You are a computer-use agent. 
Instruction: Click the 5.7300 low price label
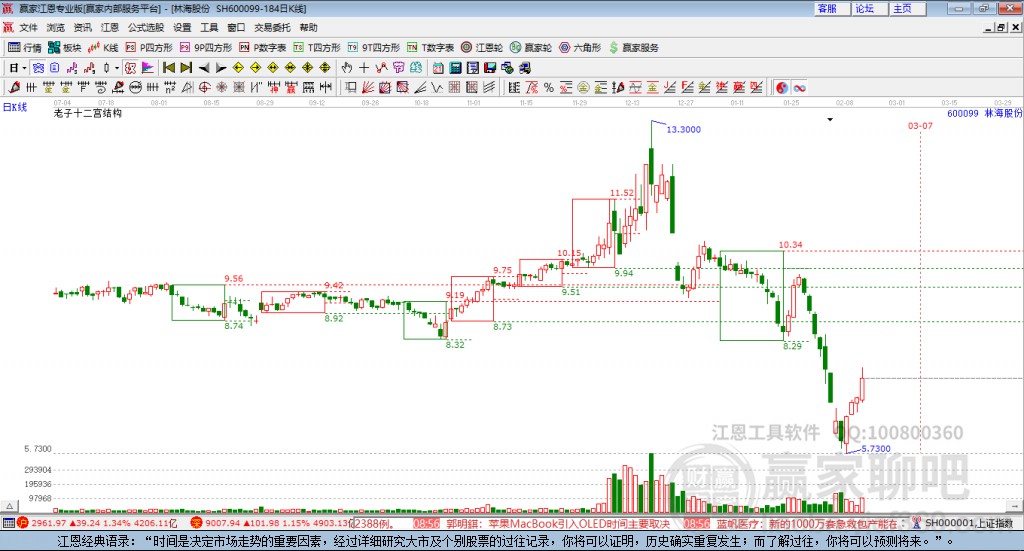(876, 449)
